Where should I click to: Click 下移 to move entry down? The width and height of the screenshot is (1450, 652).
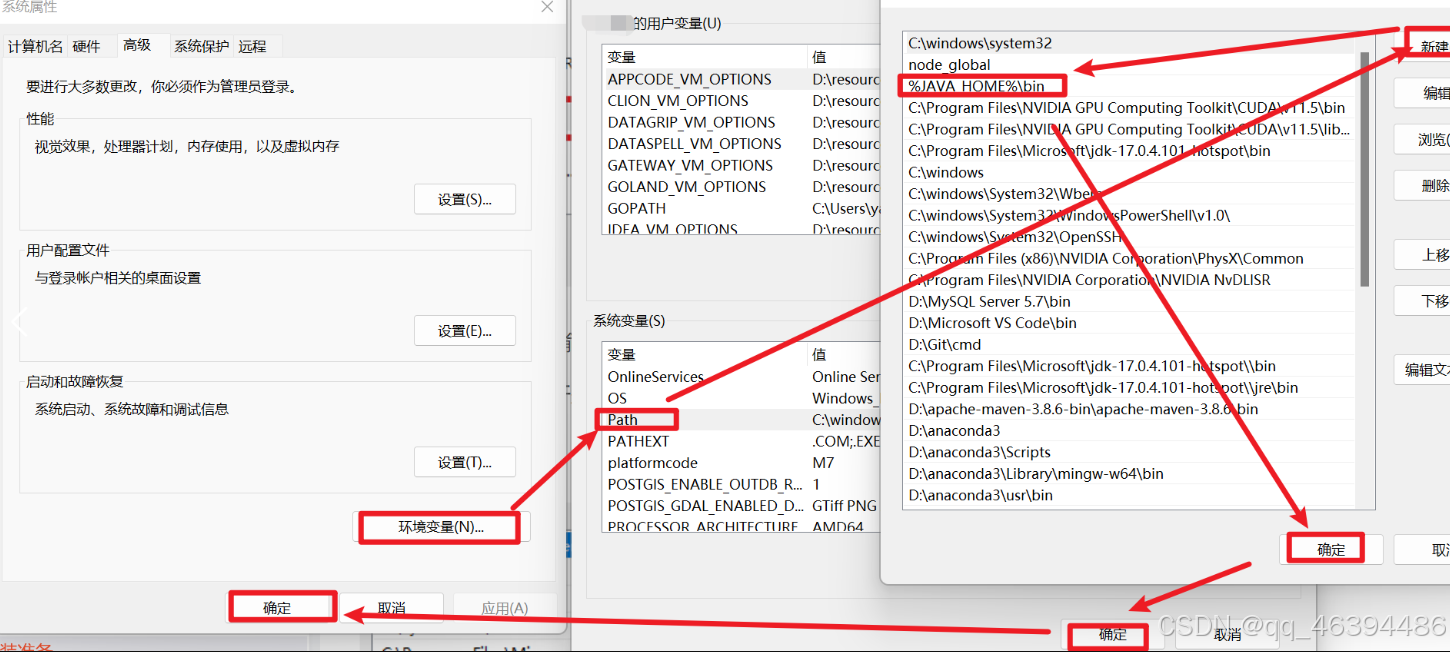[1423, 301]
